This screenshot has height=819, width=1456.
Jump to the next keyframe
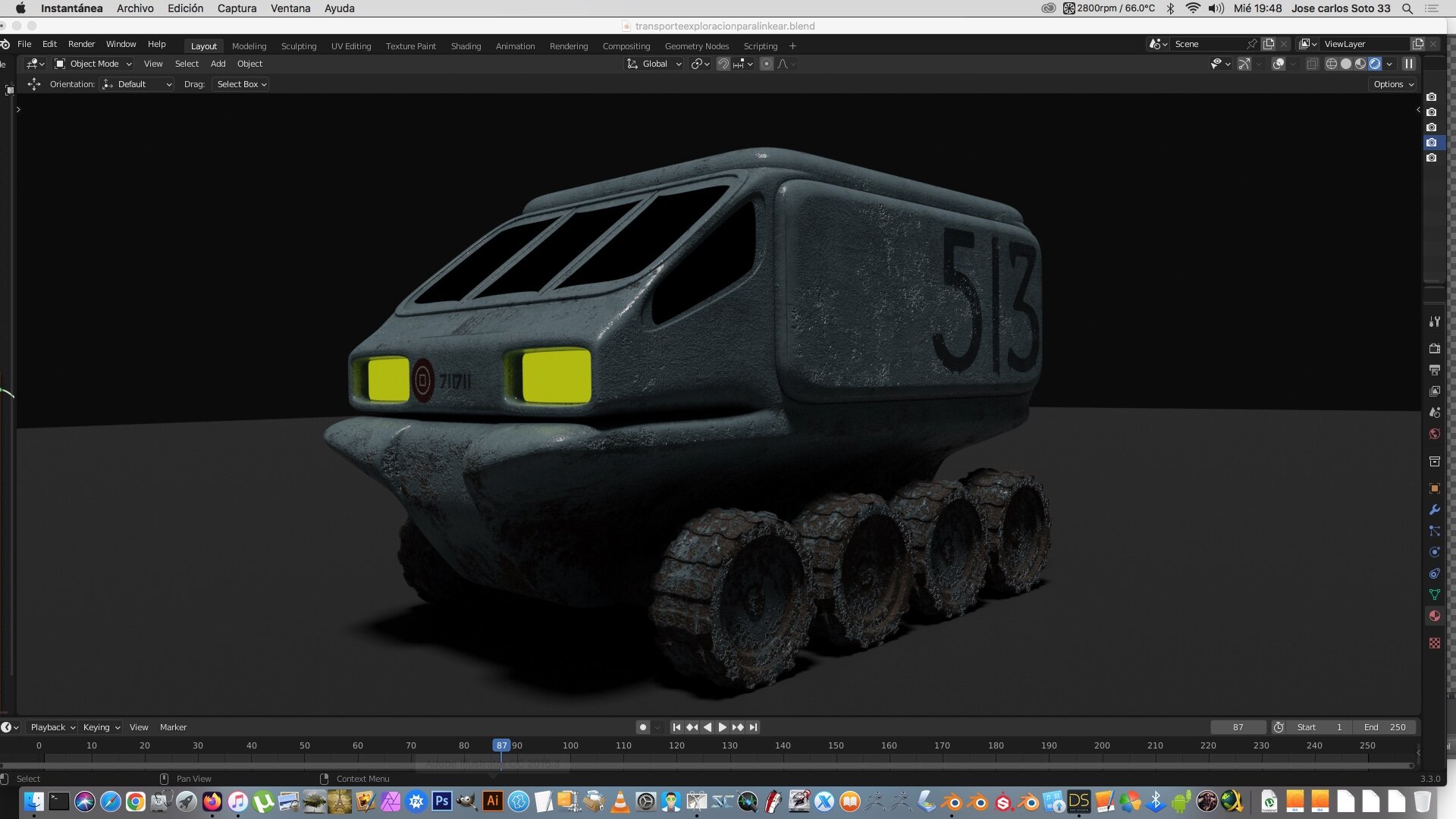tap(737, 727)
